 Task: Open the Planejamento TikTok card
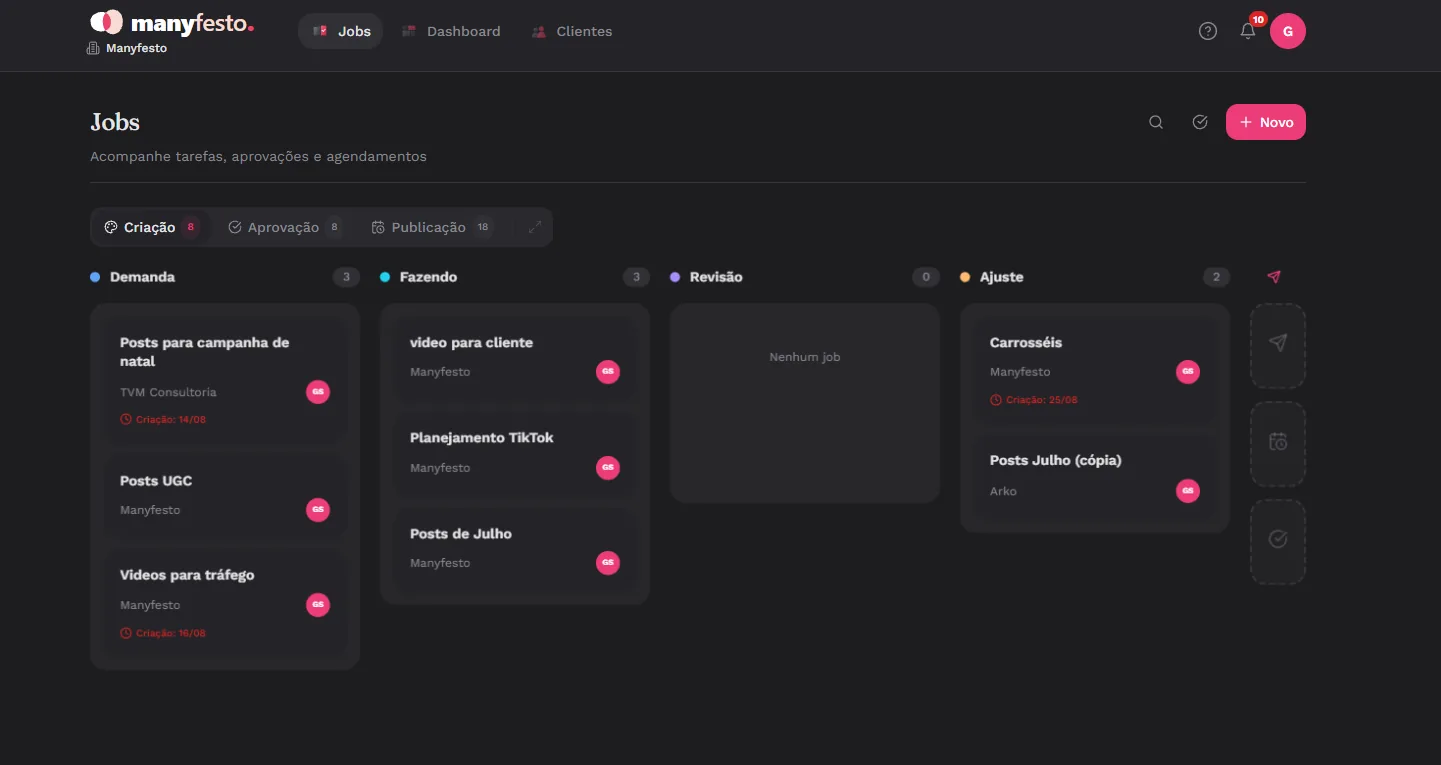[x=515, y=453]
